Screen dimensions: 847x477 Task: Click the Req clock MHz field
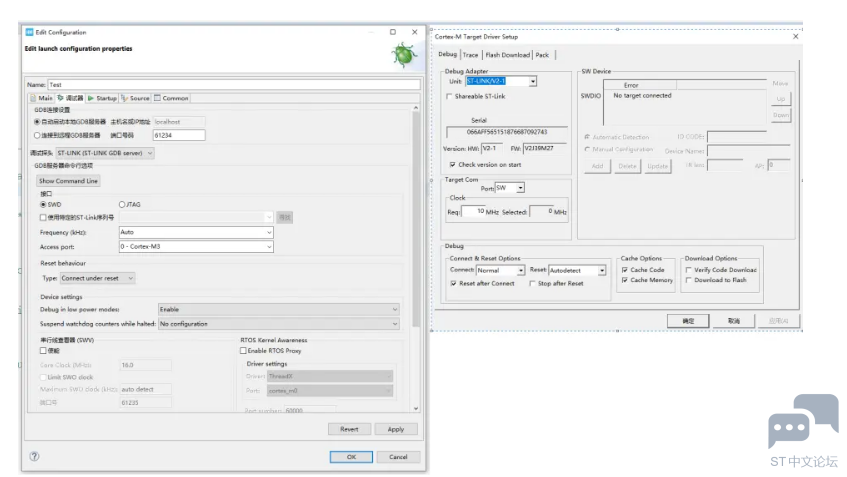(473, 212)
